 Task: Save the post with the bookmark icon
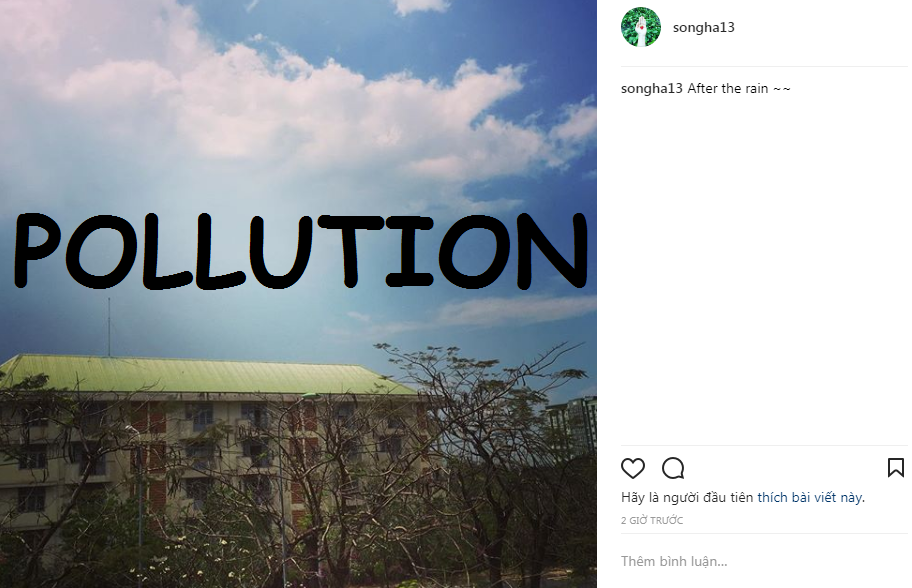pyautogui.click(x=896, y=468)
